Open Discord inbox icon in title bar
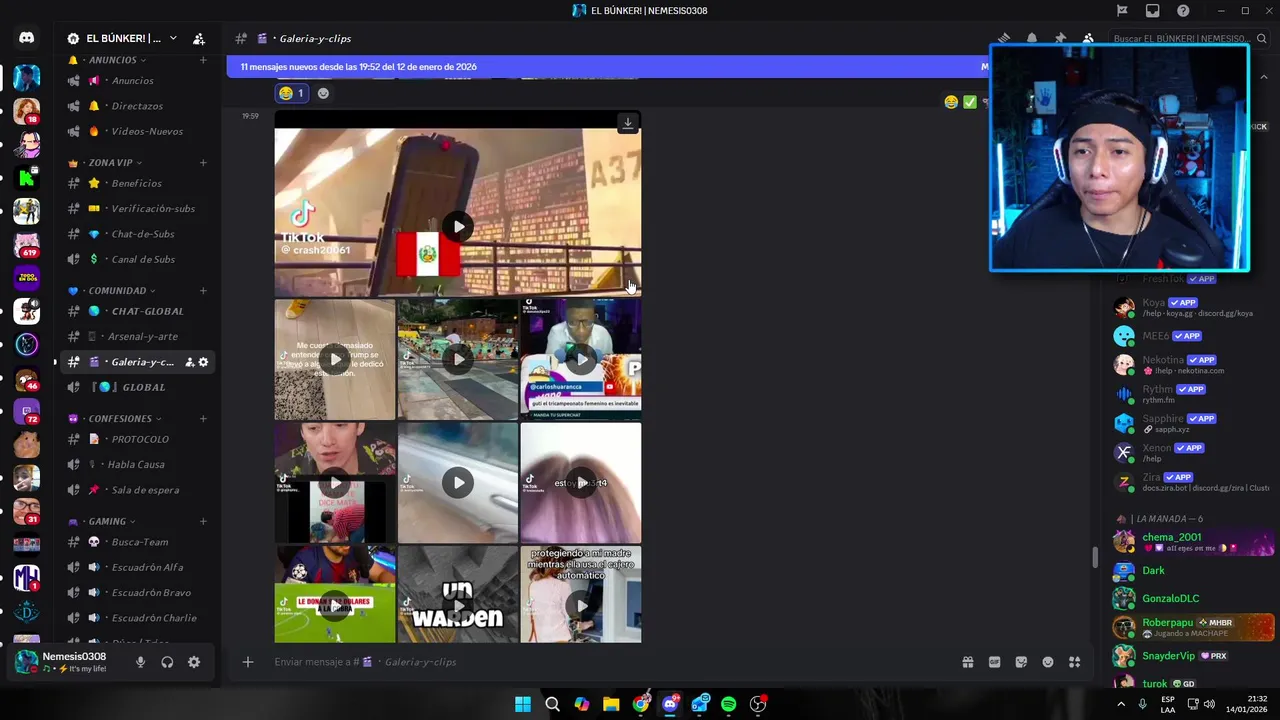 pyautogui.click(x=1152, y=11)
